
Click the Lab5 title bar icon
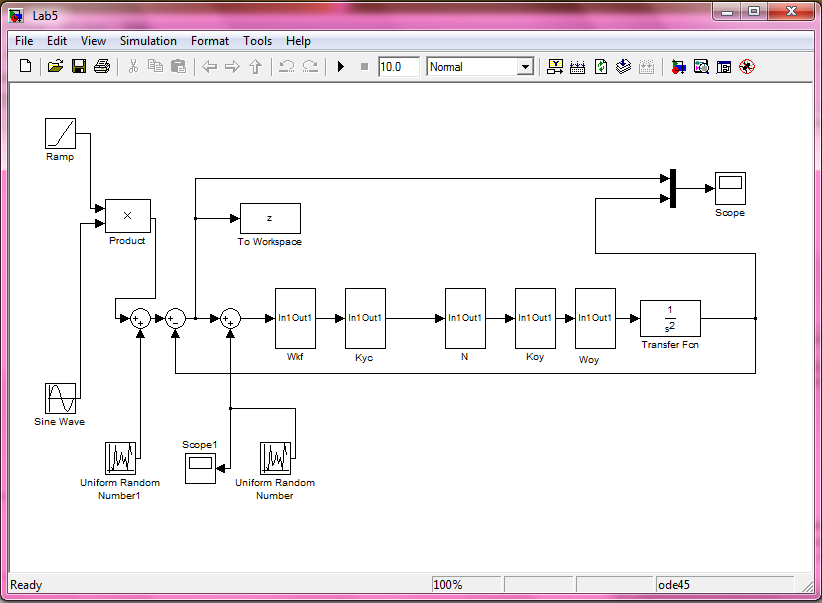tap(16, 16)
